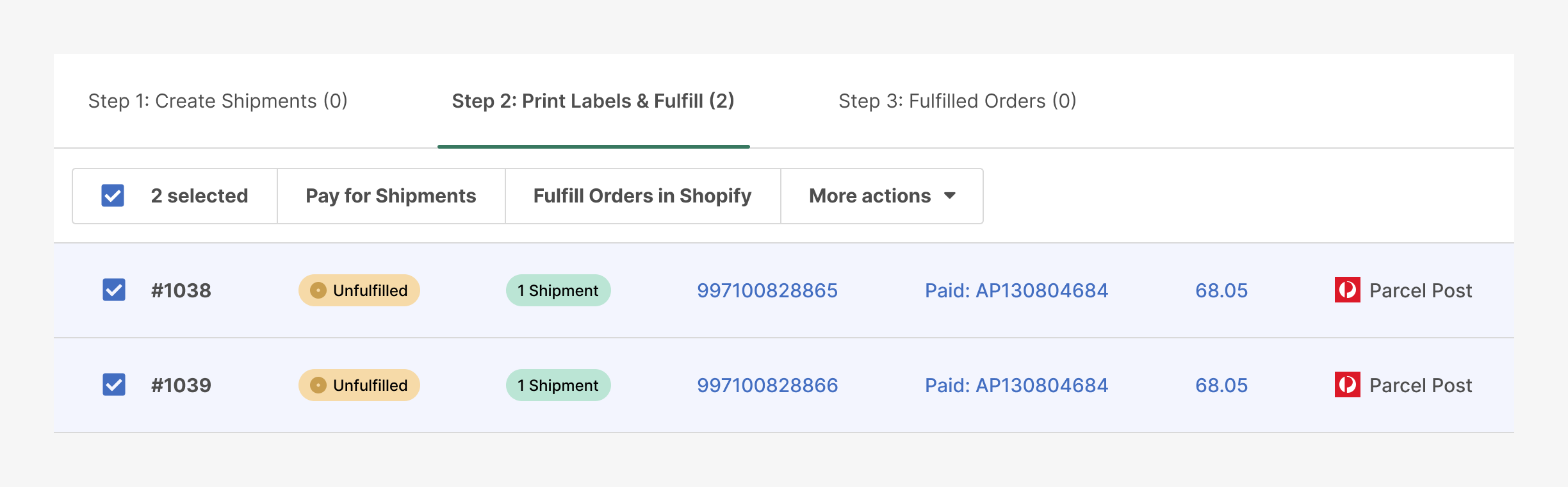Click Paid: AP130804684 on order #1039
The width and height of the screenshot is (1568, 487).
(x=1017, y=385)
